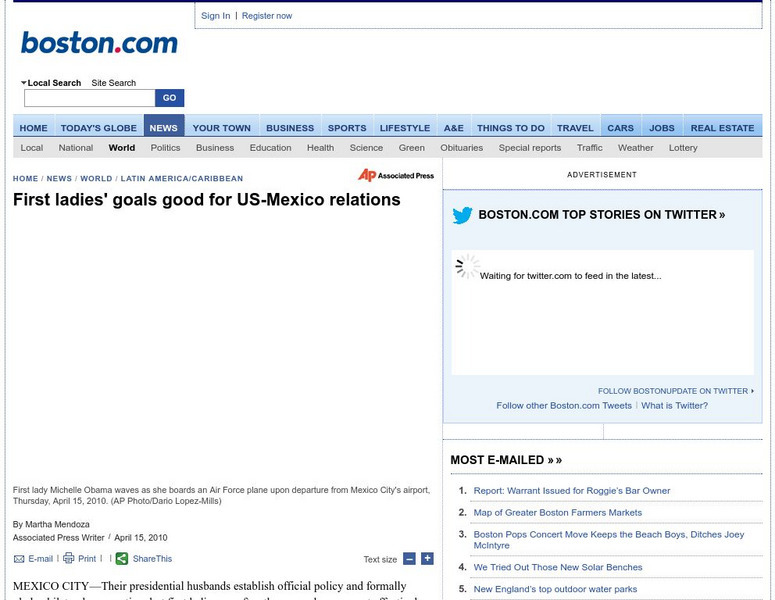This screenshot has width=775, height=600.
Task: Open the A&E nav tab
Action: point(454,128)
